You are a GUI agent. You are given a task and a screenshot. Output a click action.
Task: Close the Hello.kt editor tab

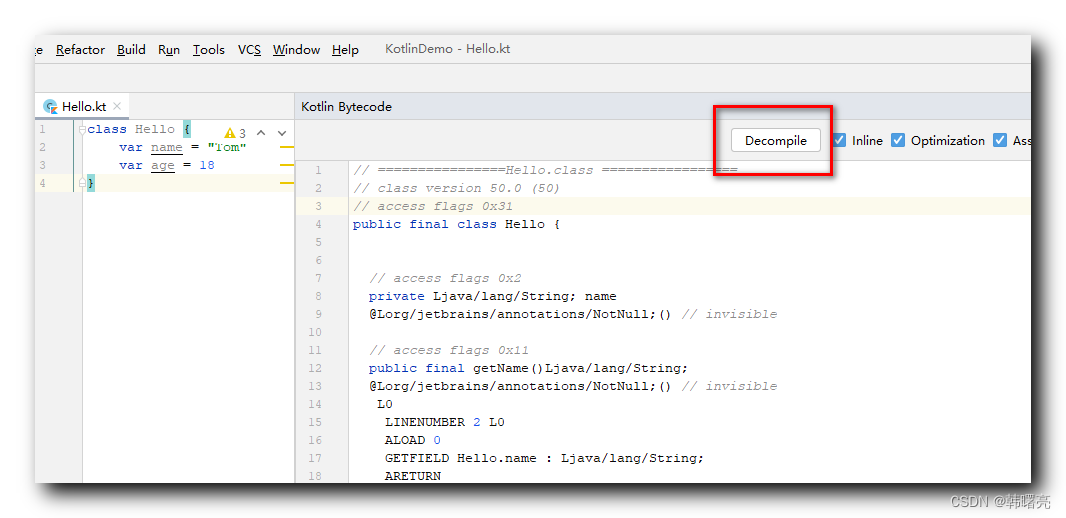click(117, 106)
